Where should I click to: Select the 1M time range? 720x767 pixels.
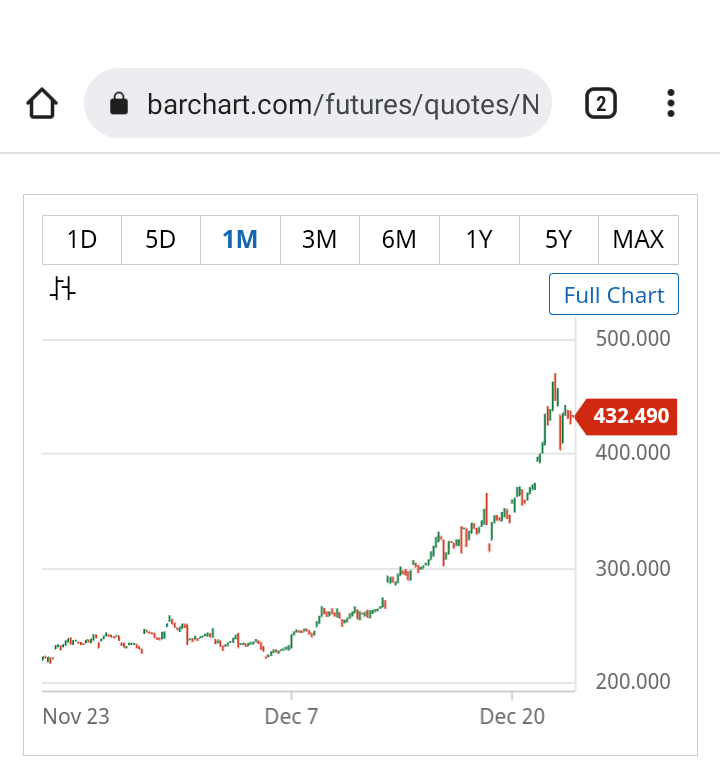(x=240, y=240)
